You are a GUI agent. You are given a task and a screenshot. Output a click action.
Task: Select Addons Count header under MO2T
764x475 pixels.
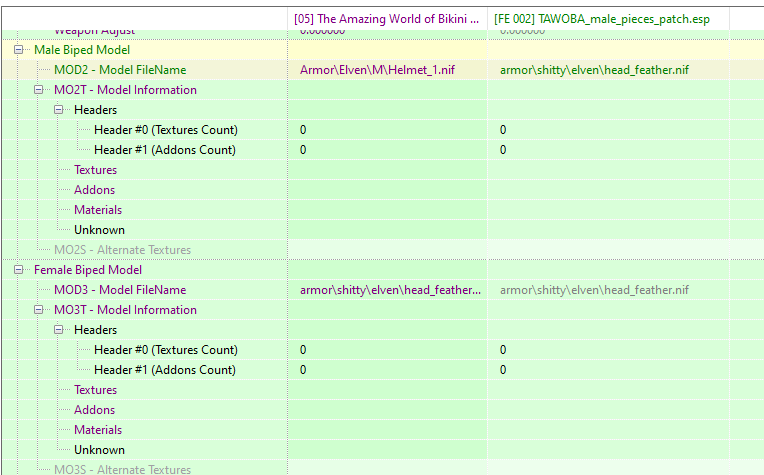tap(165, 150)
